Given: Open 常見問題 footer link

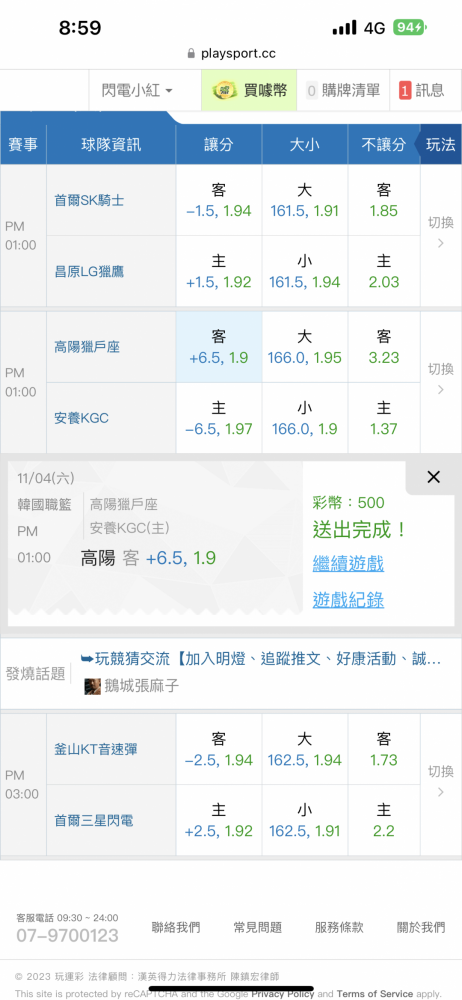Looking at the screenshot, I should [x=258, y=927].
